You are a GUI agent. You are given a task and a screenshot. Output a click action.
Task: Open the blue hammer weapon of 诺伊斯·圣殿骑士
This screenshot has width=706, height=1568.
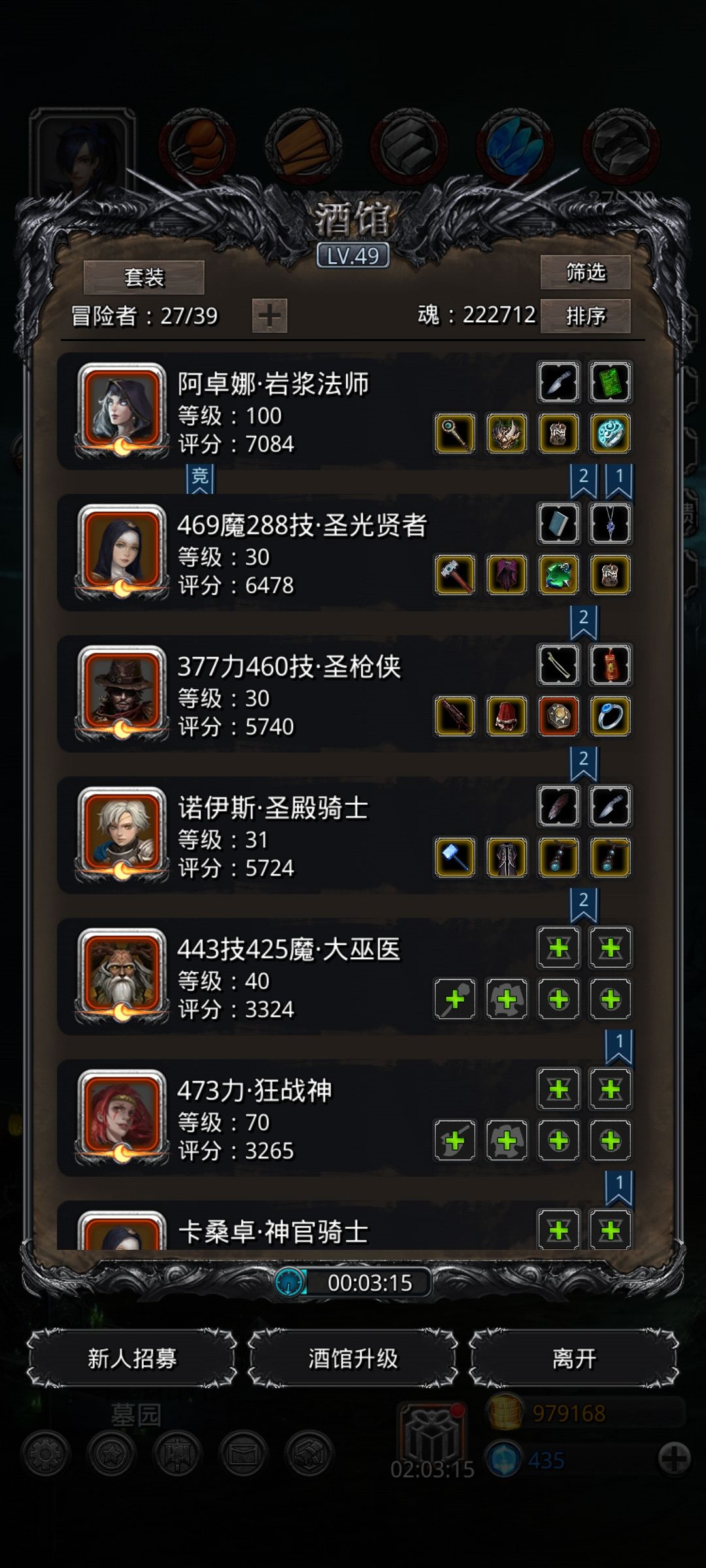455,858
